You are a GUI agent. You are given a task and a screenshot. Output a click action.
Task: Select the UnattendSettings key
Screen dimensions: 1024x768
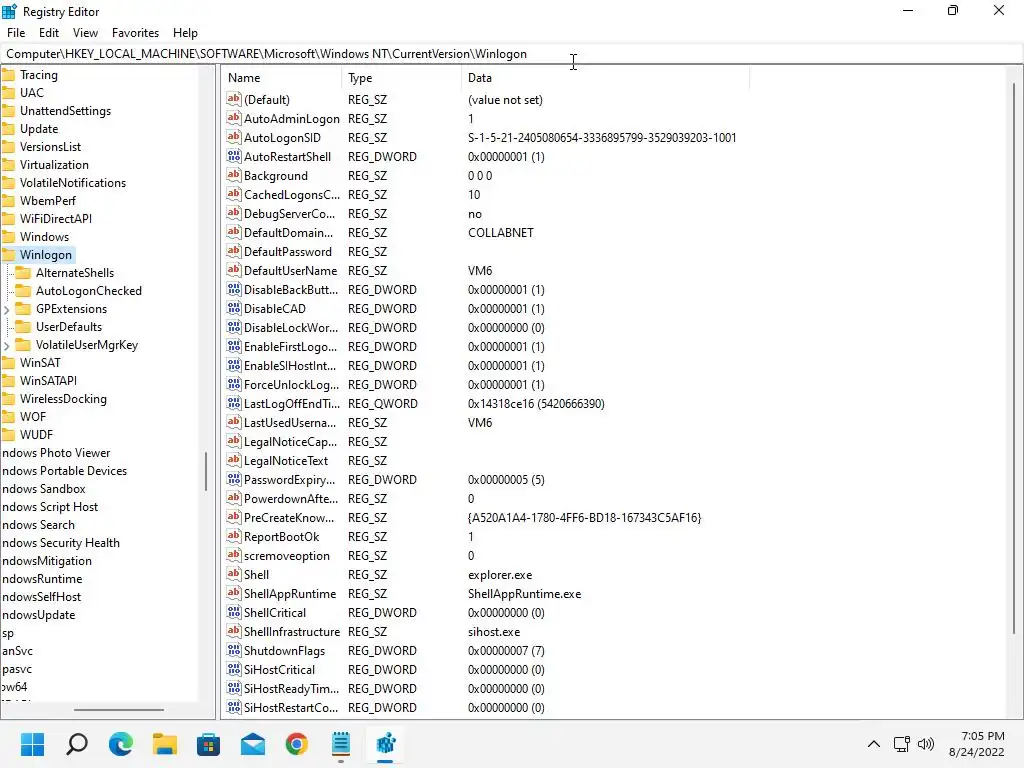(x=65, y=111)
